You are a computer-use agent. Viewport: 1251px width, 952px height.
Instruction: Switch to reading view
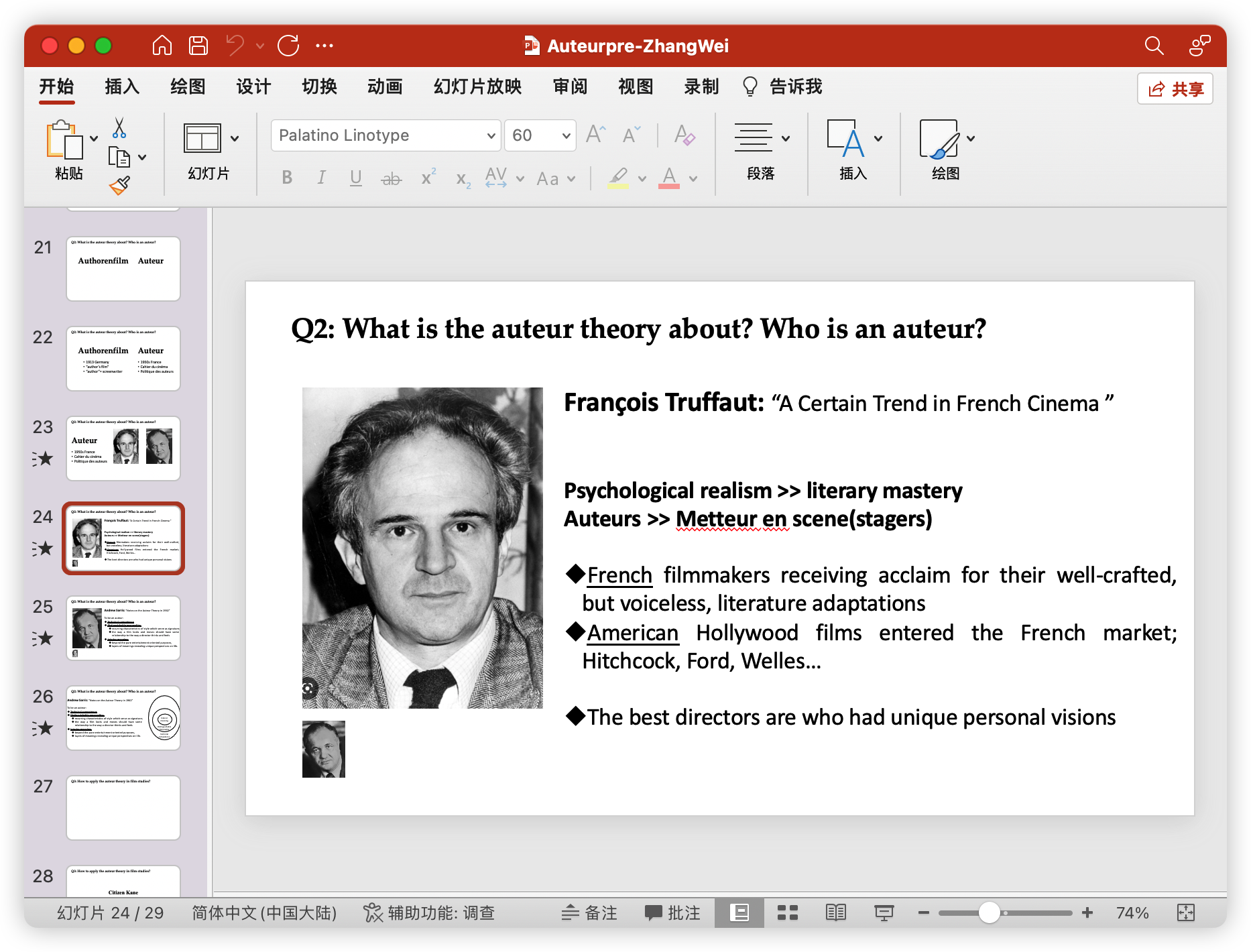point(836,912)
